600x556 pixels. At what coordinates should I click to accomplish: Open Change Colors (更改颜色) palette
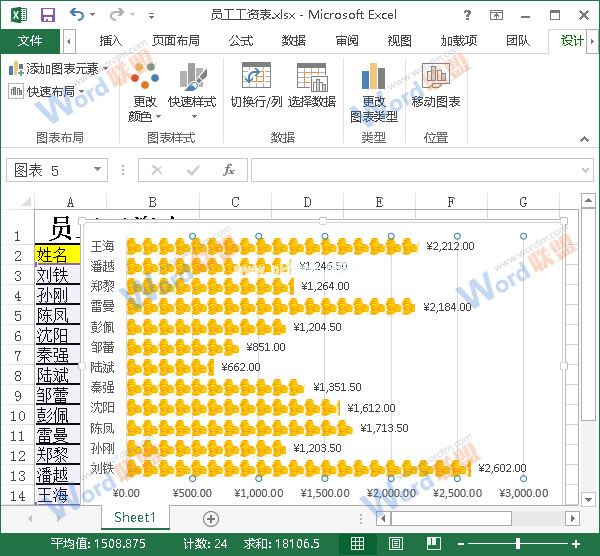click(144, 92)
